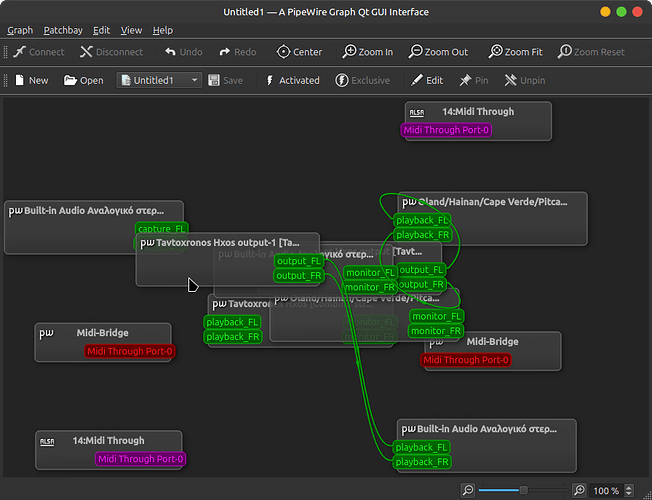Open the Help menu

tap(163, 30)
